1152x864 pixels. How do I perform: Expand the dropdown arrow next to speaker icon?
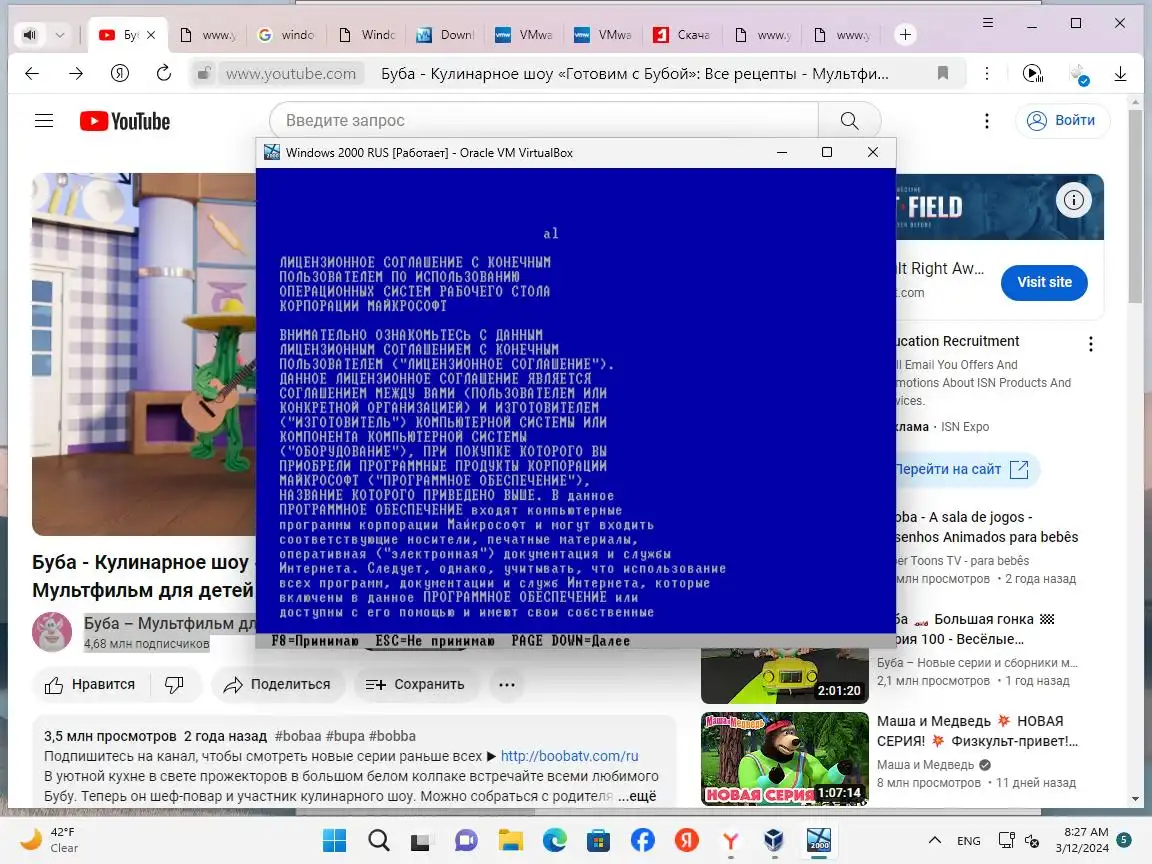pyautogui.click(x=60, y=35)
